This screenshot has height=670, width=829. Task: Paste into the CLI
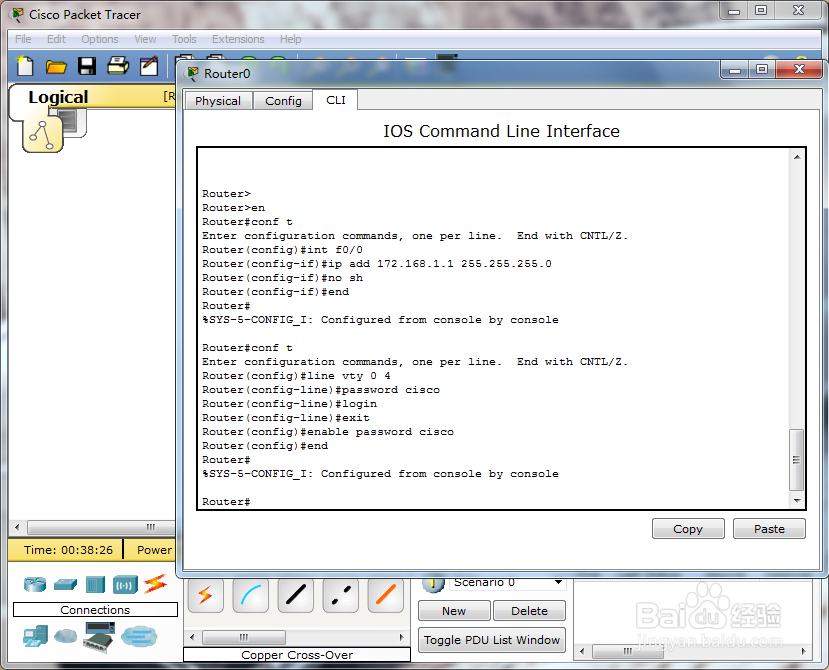(x=769, y=529)
